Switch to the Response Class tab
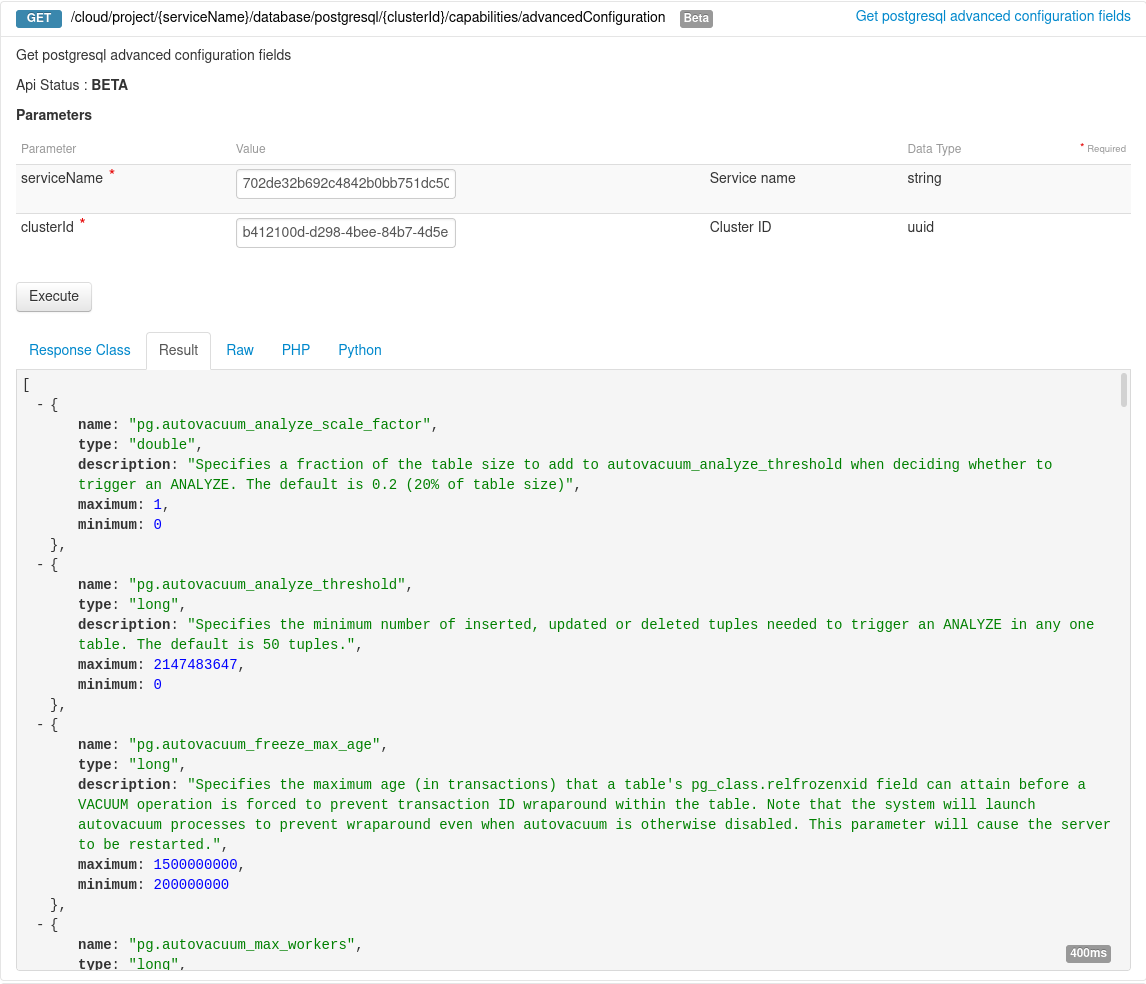The width and height of the screenshot is (1146, 984). 79,350
